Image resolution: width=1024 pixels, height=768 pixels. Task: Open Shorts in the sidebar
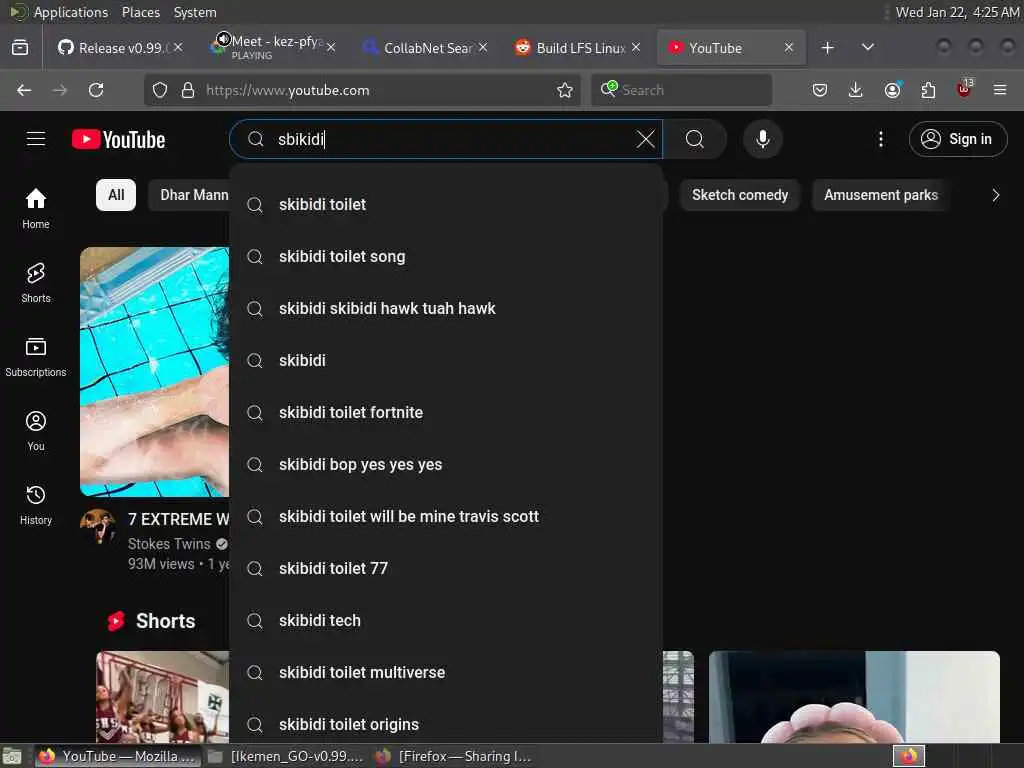click(x=36, y=283)
